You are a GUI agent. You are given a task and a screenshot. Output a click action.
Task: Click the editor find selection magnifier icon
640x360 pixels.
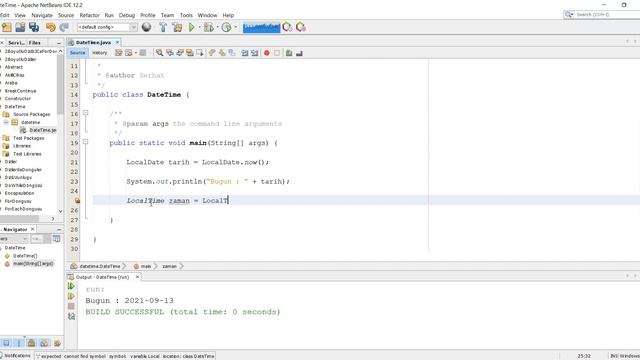[x=160, y=53]
